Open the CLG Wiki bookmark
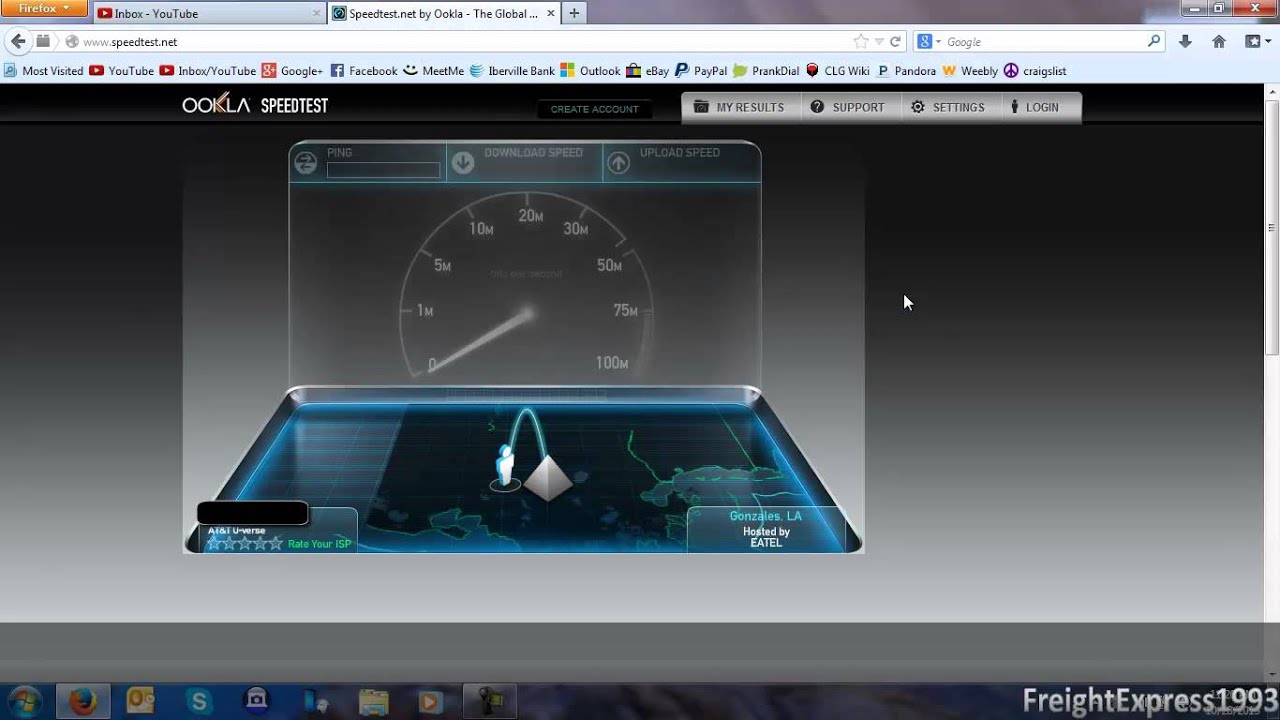The height and width of the screenshot is (720, 1280). pos(838,71)
